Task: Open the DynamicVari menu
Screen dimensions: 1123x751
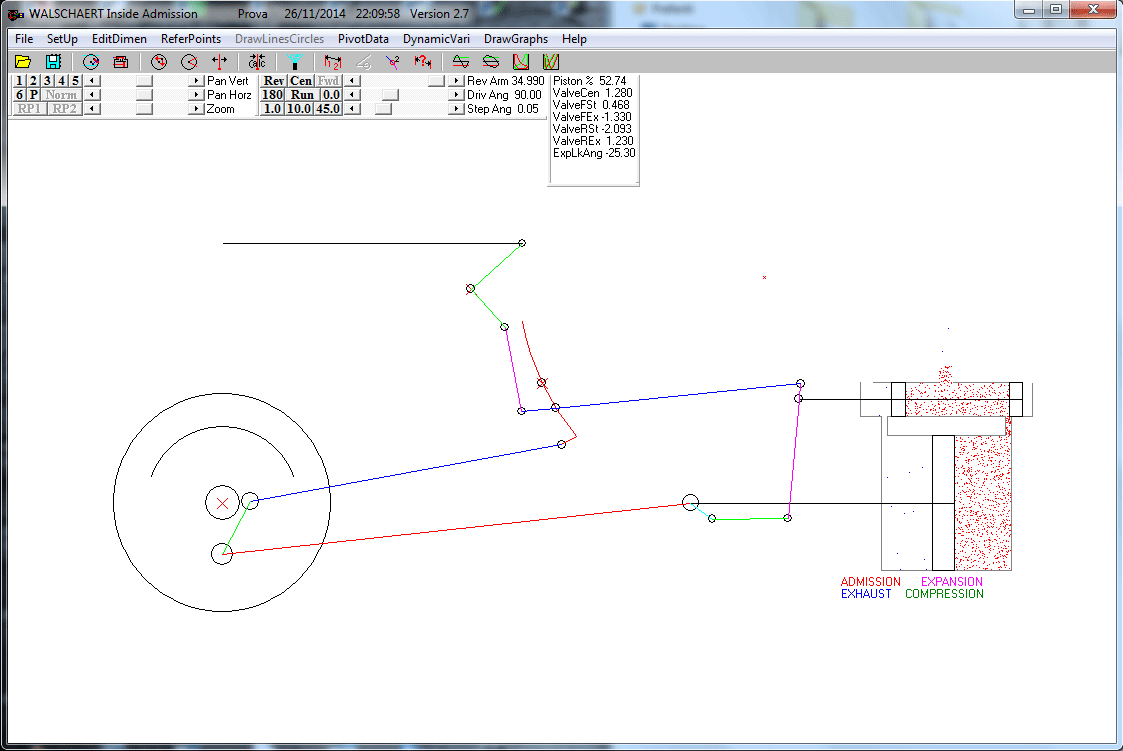Action: 436,39
